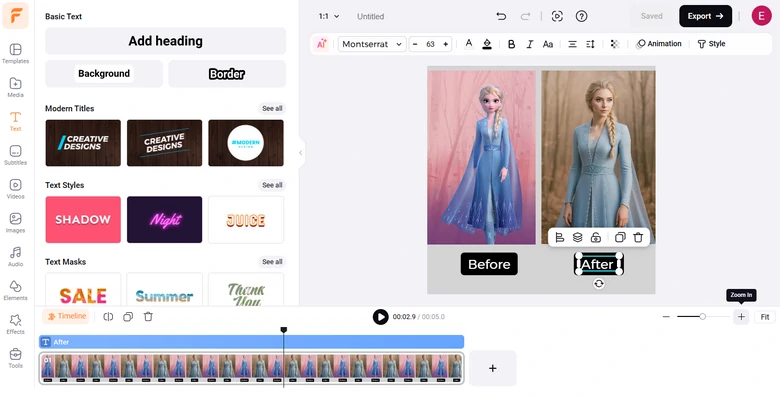Screen dimensions: 780x396
Task: Add the Border basic text style
Action: click(x=227, y=74)
